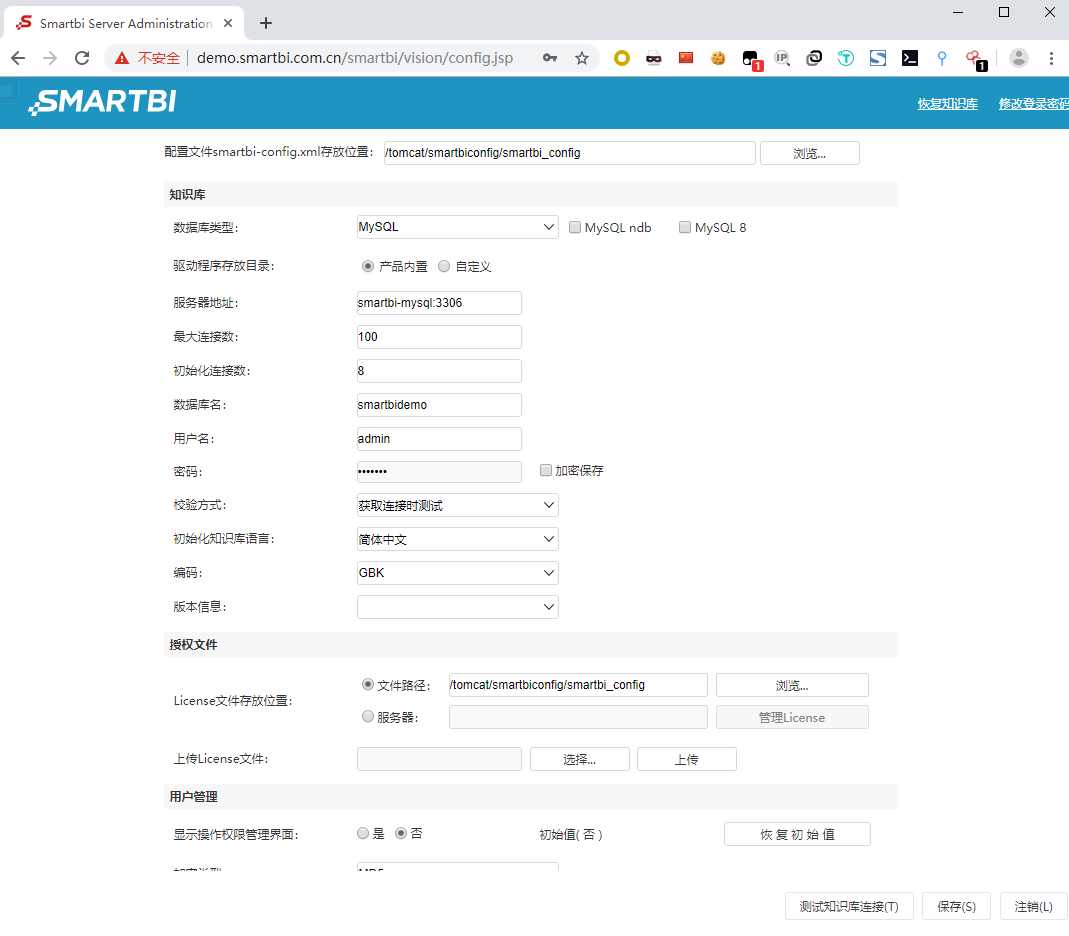Screen dimensions: 1069x936
Task: Open a new browser tab
Action: pyautogui.click(x=266, y=23)
